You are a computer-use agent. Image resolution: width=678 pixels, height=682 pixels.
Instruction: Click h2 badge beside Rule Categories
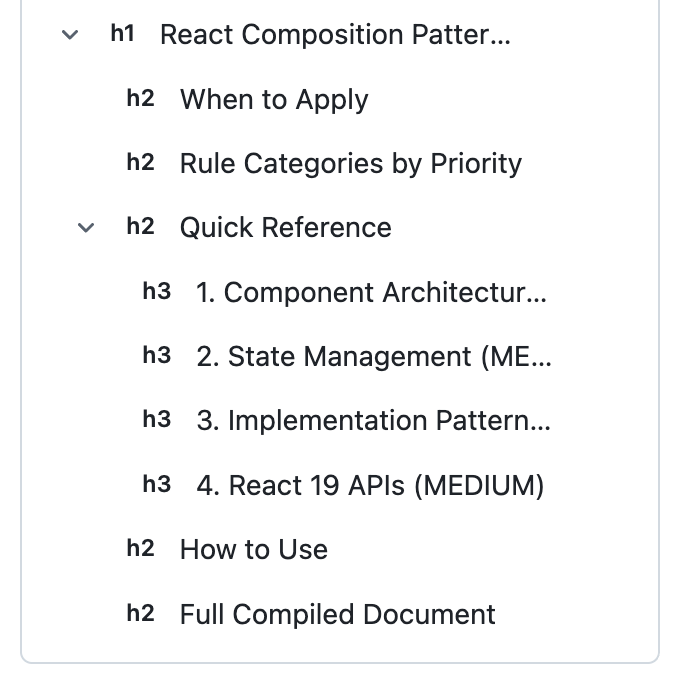coord(140,162)
